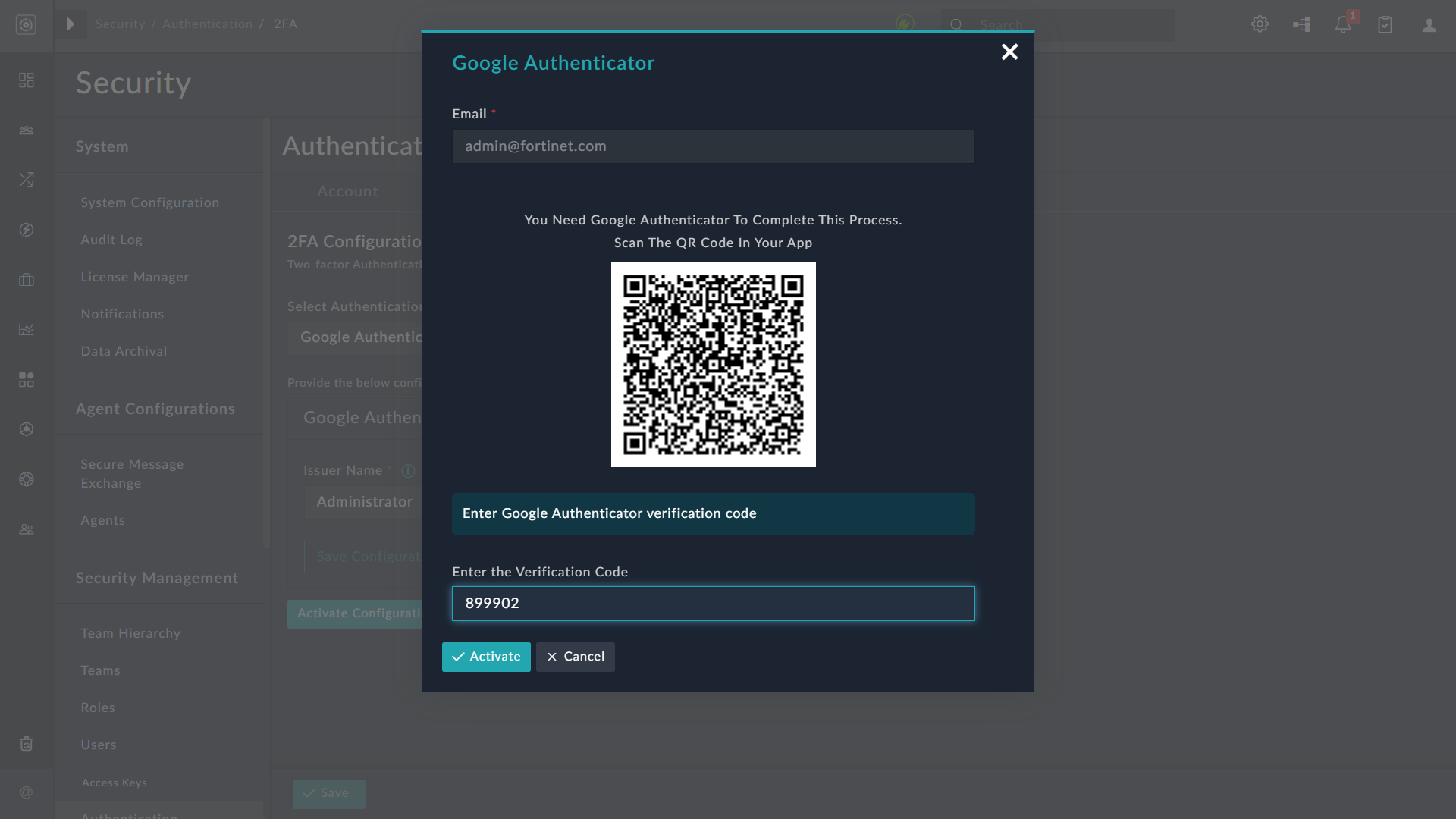Close the Google Authenticator dialog
Screen dimensions: 1456x819
click(x=1009, y=52)
